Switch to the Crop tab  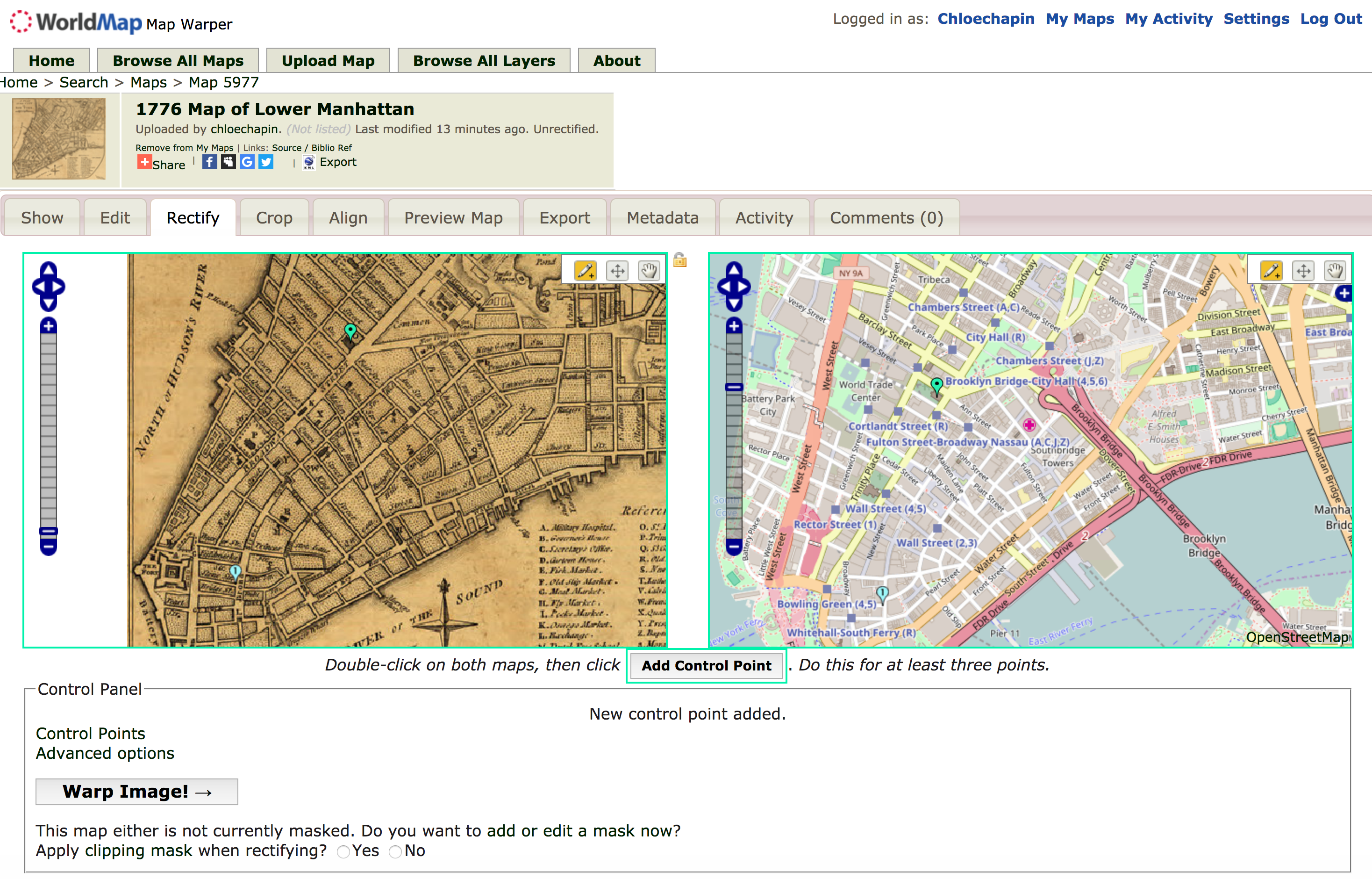pos(274,218)
